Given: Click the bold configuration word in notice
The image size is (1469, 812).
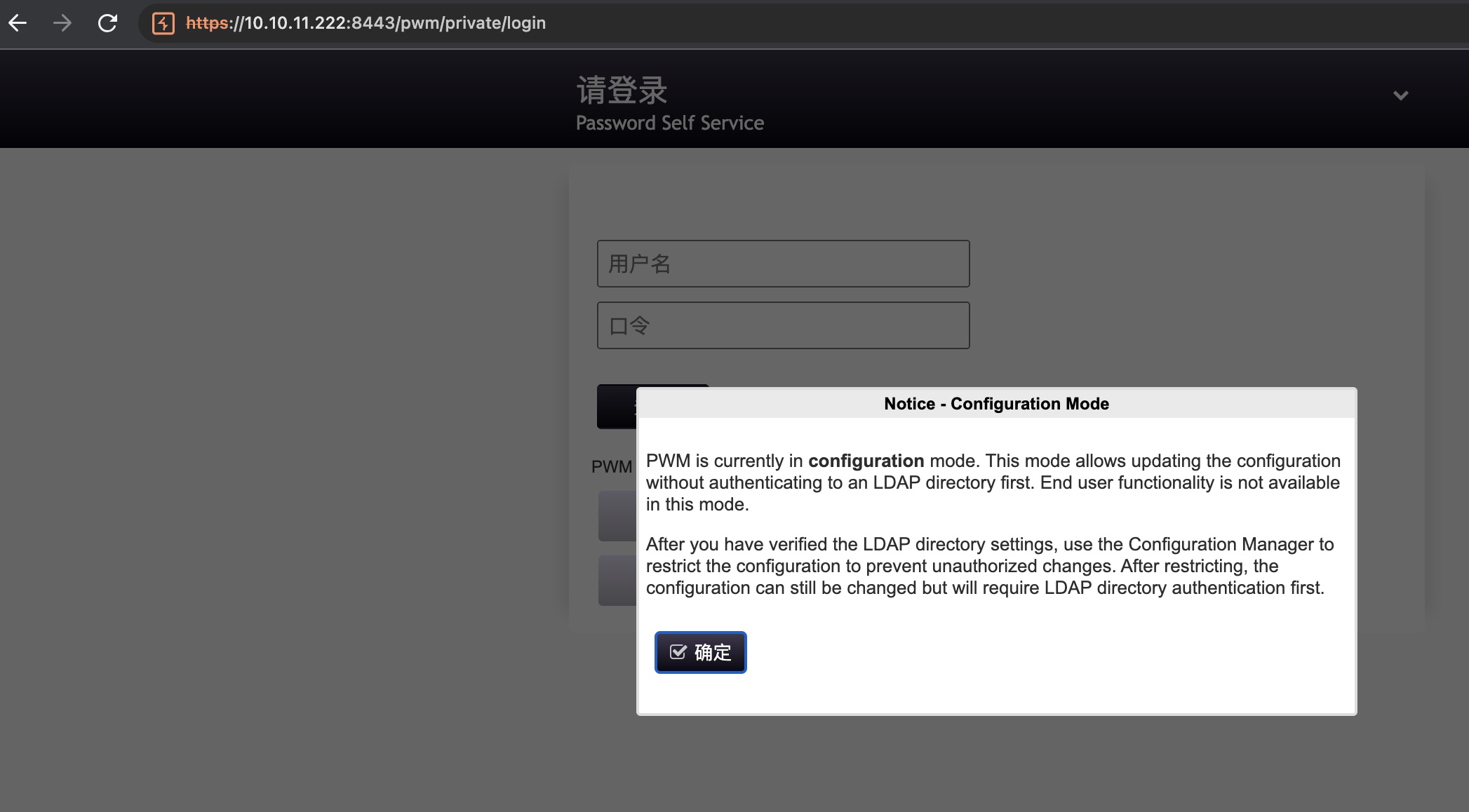Looking at the screenshot, I should tap(866, 461).
